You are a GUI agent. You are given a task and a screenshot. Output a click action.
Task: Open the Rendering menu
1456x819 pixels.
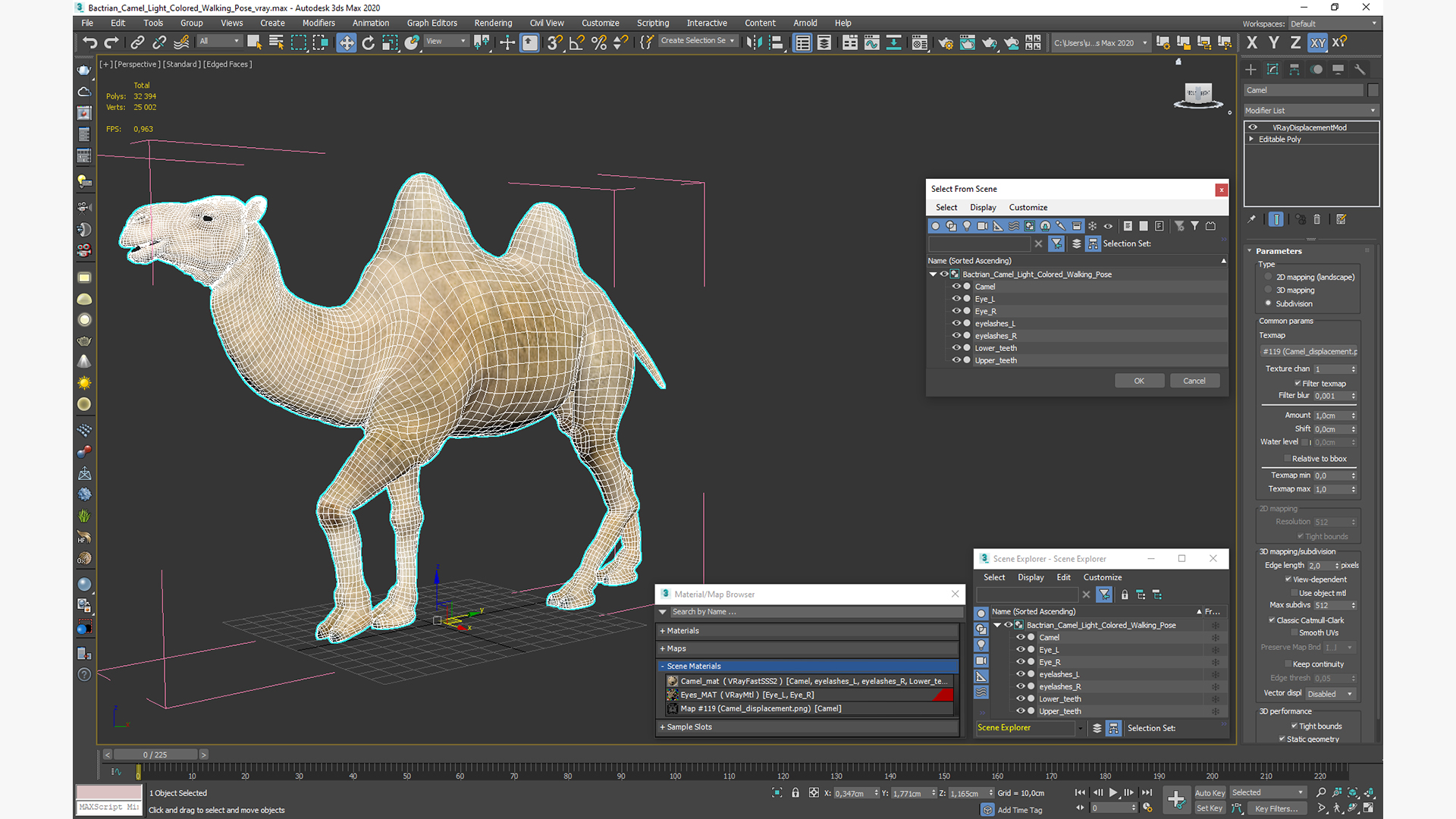coord(493,23)
